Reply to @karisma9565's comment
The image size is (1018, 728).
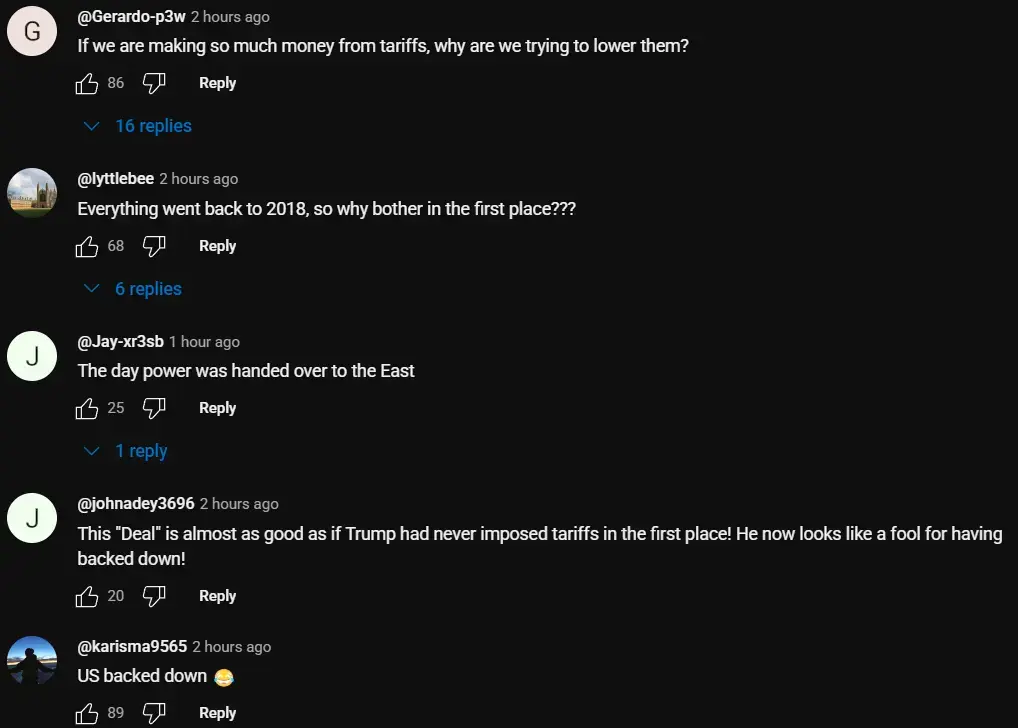(217, 713)
